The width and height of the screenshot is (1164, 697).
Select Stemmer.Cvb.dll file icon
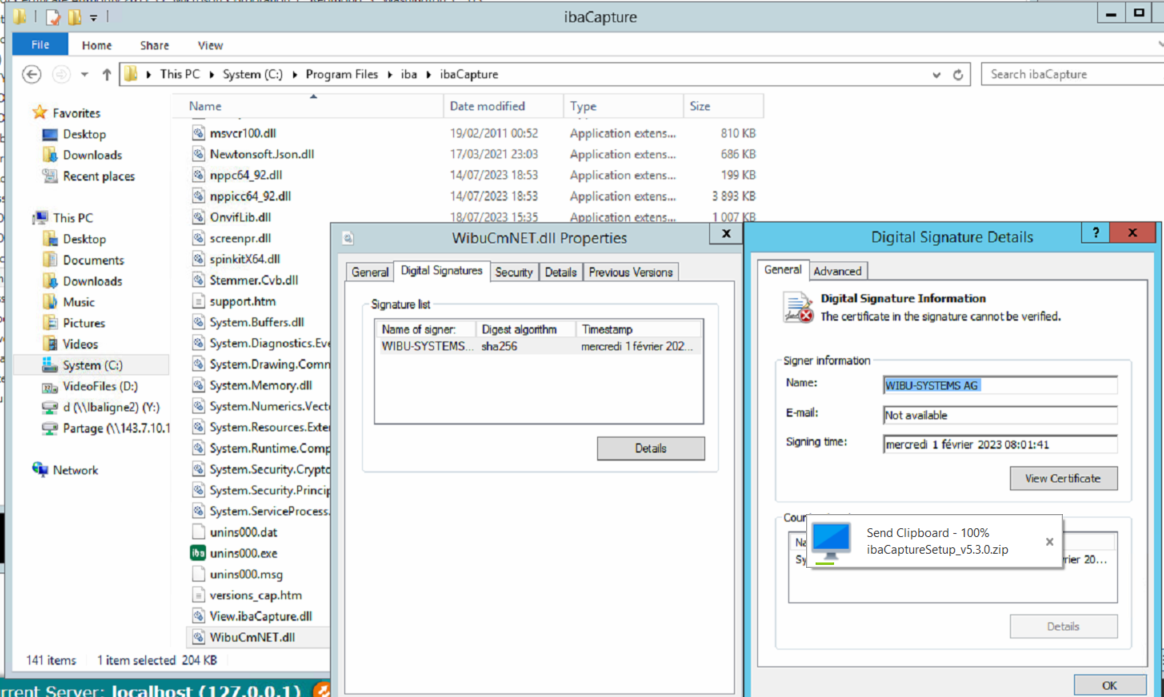[198, 280]
